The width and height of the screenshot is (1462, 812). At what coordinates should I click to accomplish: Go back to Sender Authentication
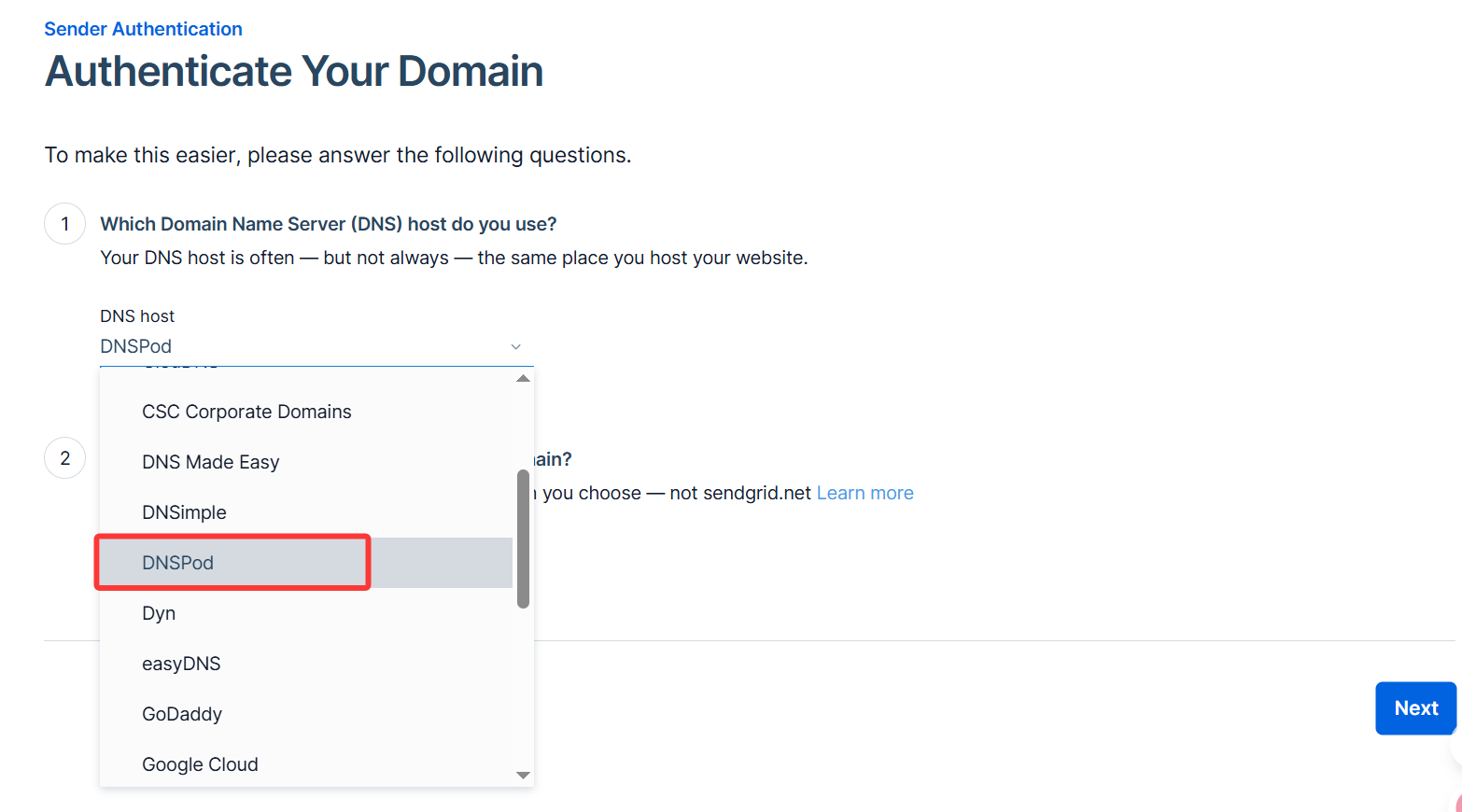pyautogui.click(x=143, y=29)
